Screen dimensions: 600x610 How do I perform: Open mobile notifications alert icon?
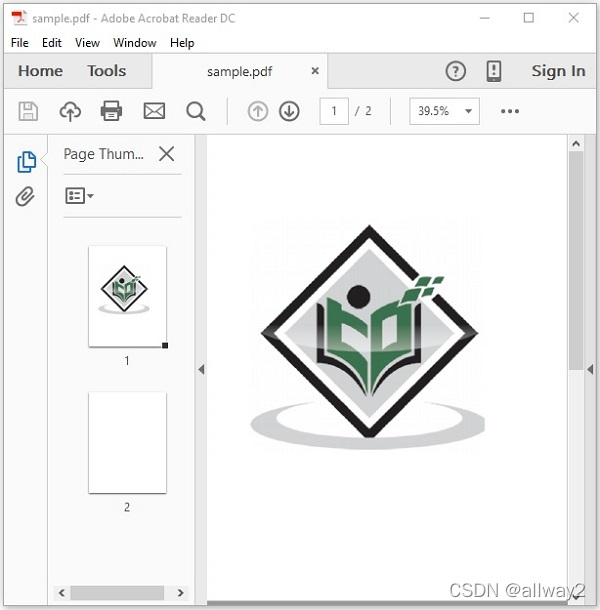[x=494, y=71]
